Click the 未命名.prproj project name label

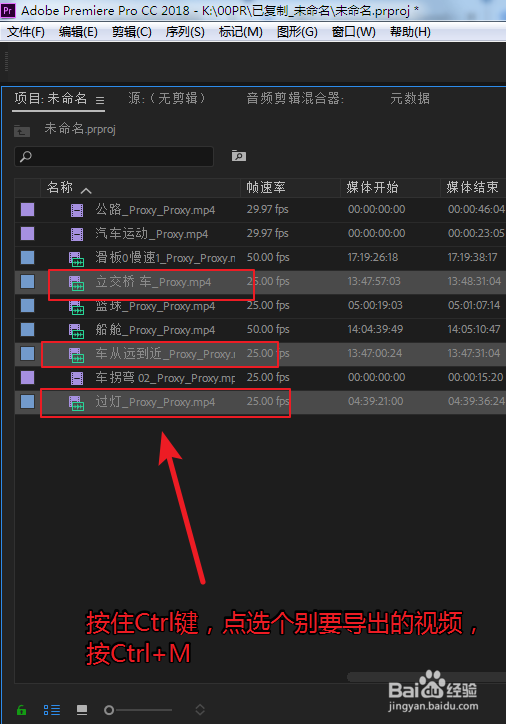[80, 129]
